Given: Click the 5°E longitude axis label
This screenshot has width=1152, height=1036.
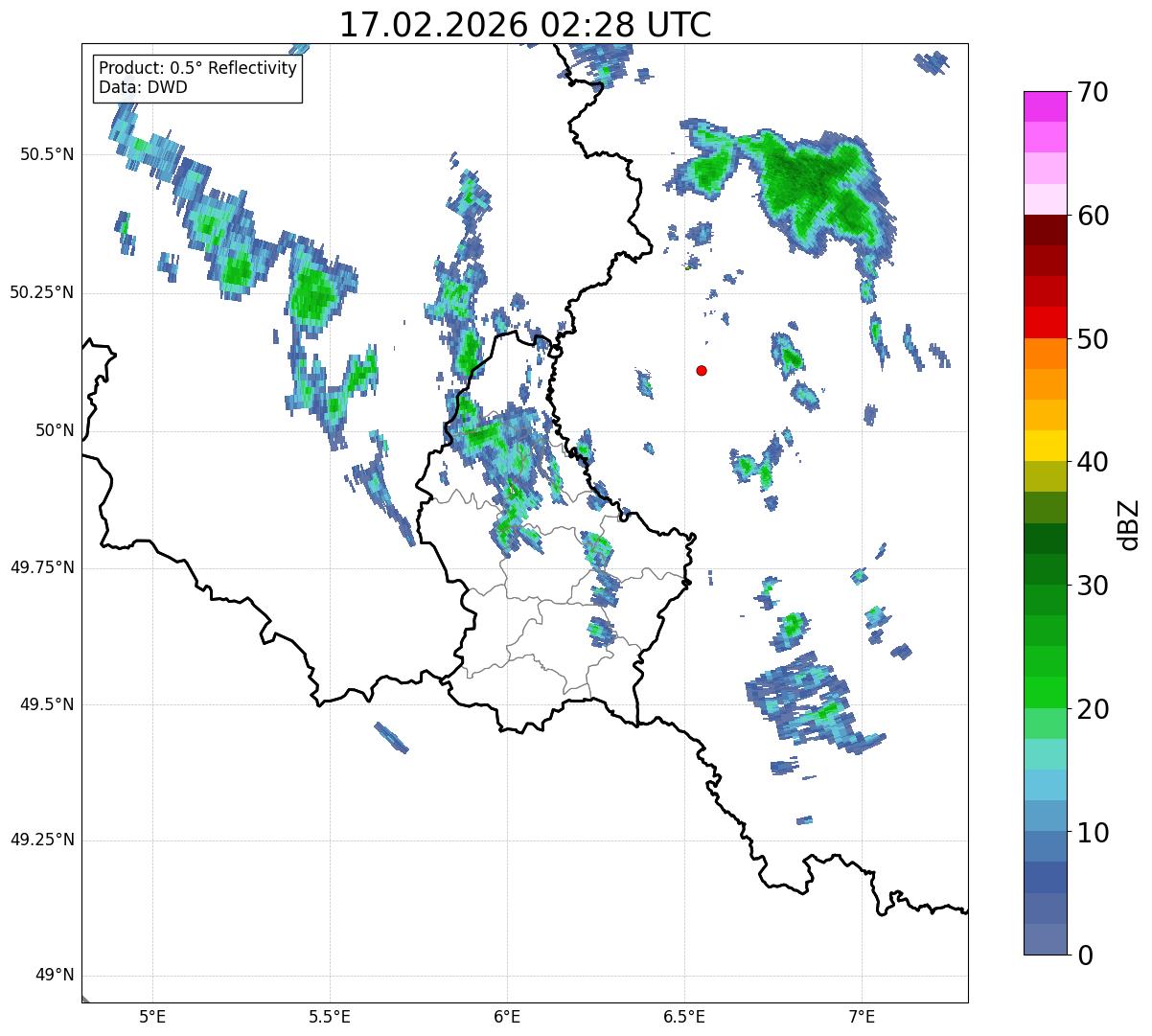Looking at the screenshot, I should (152, 1016).
